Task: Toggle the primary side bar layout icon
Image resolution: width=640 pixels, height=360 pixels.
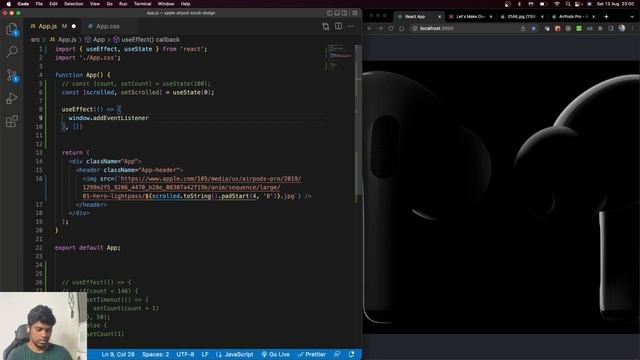Action: (330, 13)
